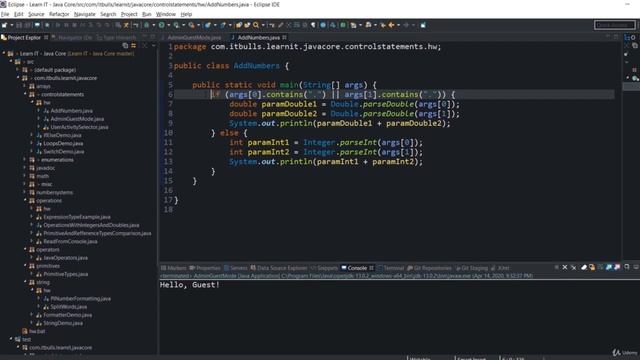The width and height of the screenshot is (640, 360).
Task: Expand the enumerations package node
Action: (25, 160)
